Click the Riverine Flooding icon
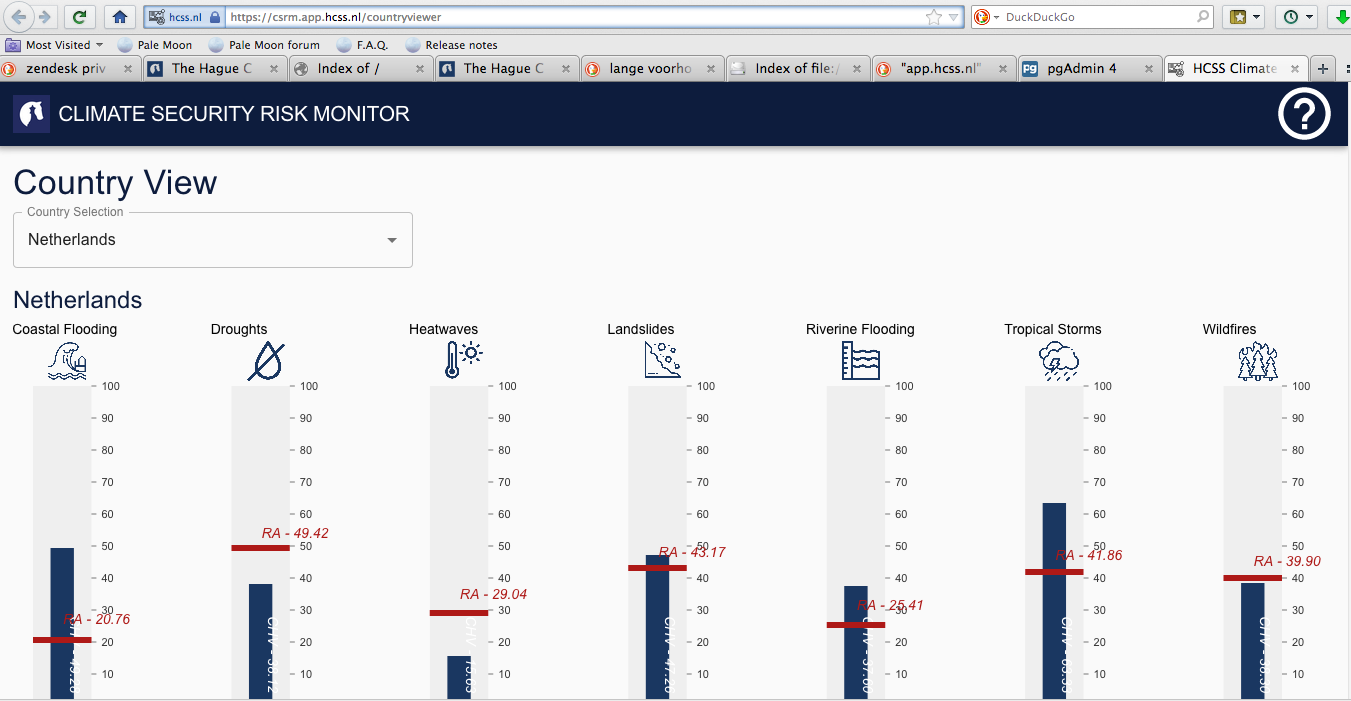Image resolution: width=1351 pixels, height=701 pixels. [860, 361]
